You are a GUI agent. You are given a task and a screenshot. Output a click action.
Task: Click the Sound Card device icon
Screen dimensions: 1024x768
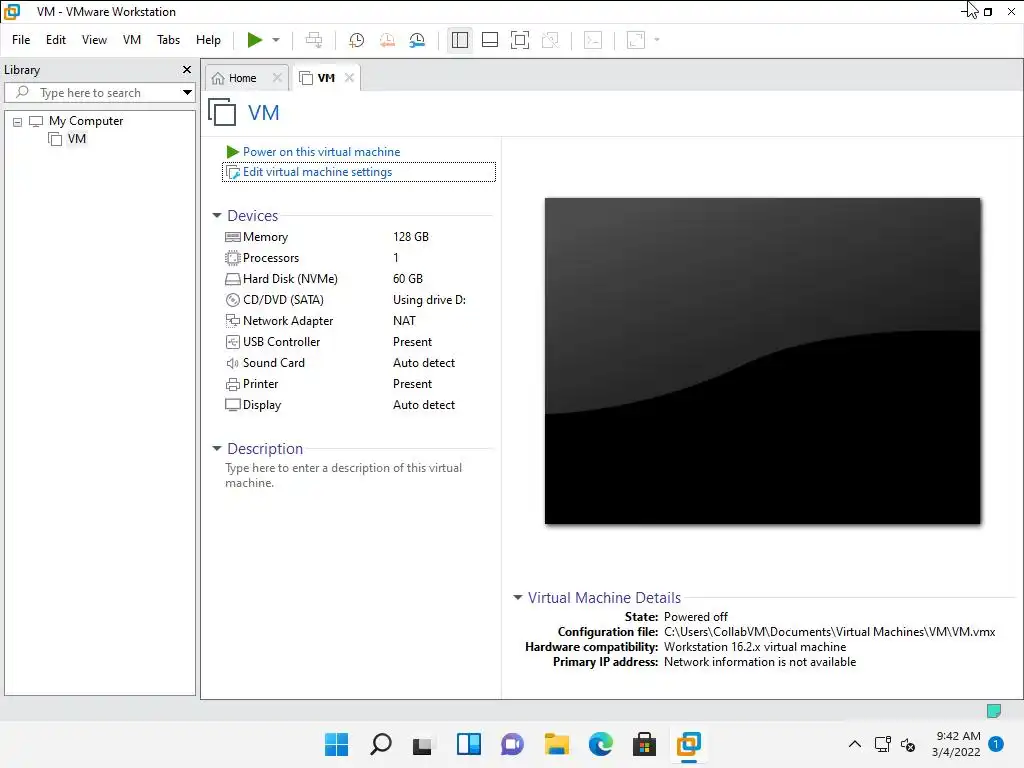point(232,363)
